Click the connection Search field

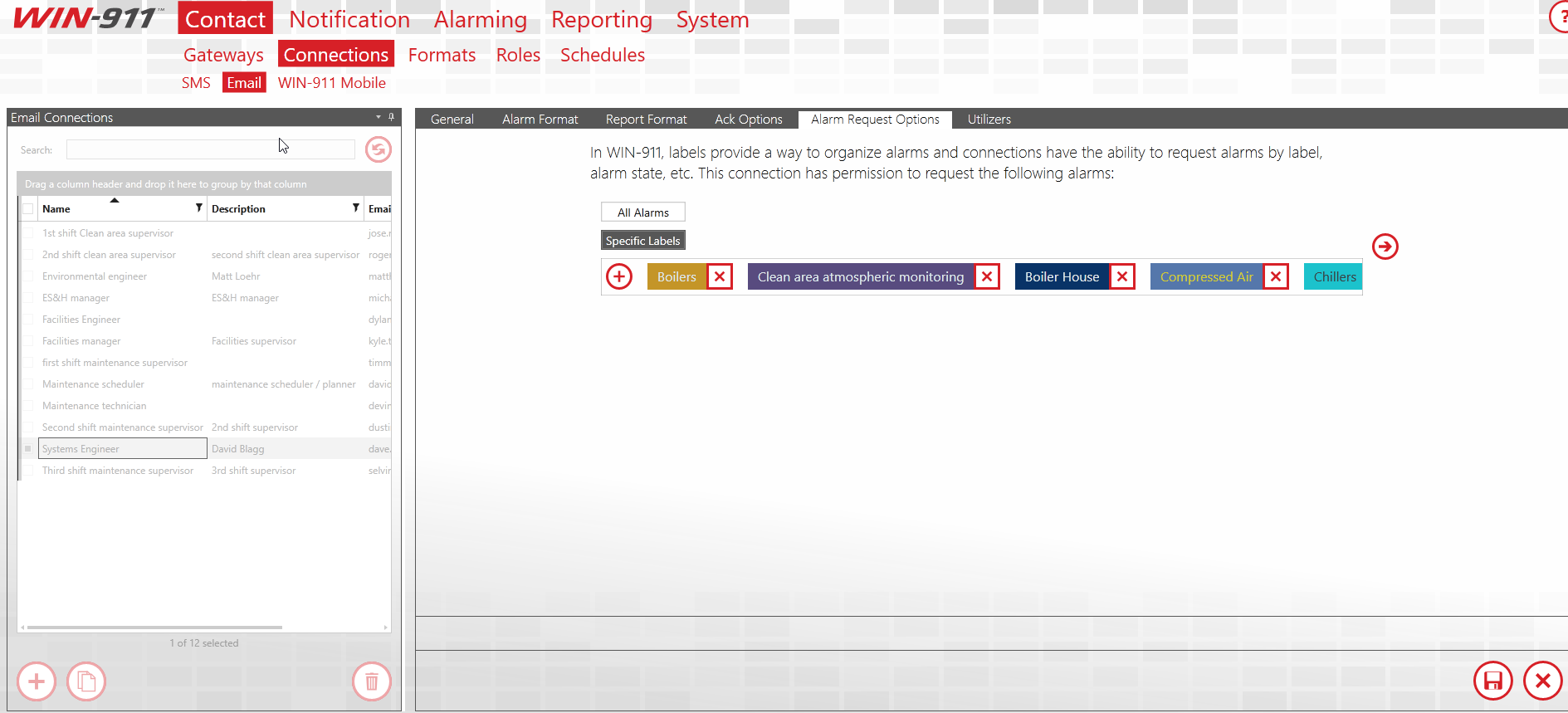pyautogui.click(x=210, y=149)
